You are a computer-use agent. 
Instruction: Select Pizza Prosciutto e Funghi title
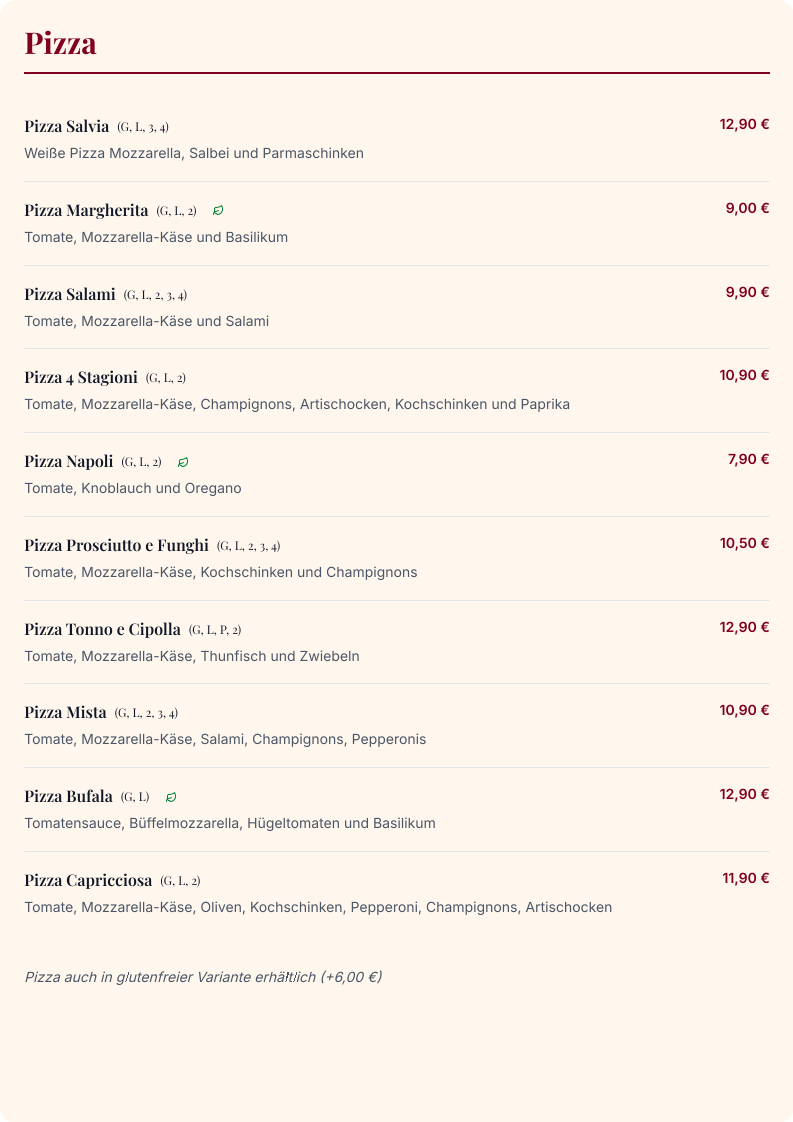click(117, 545)
